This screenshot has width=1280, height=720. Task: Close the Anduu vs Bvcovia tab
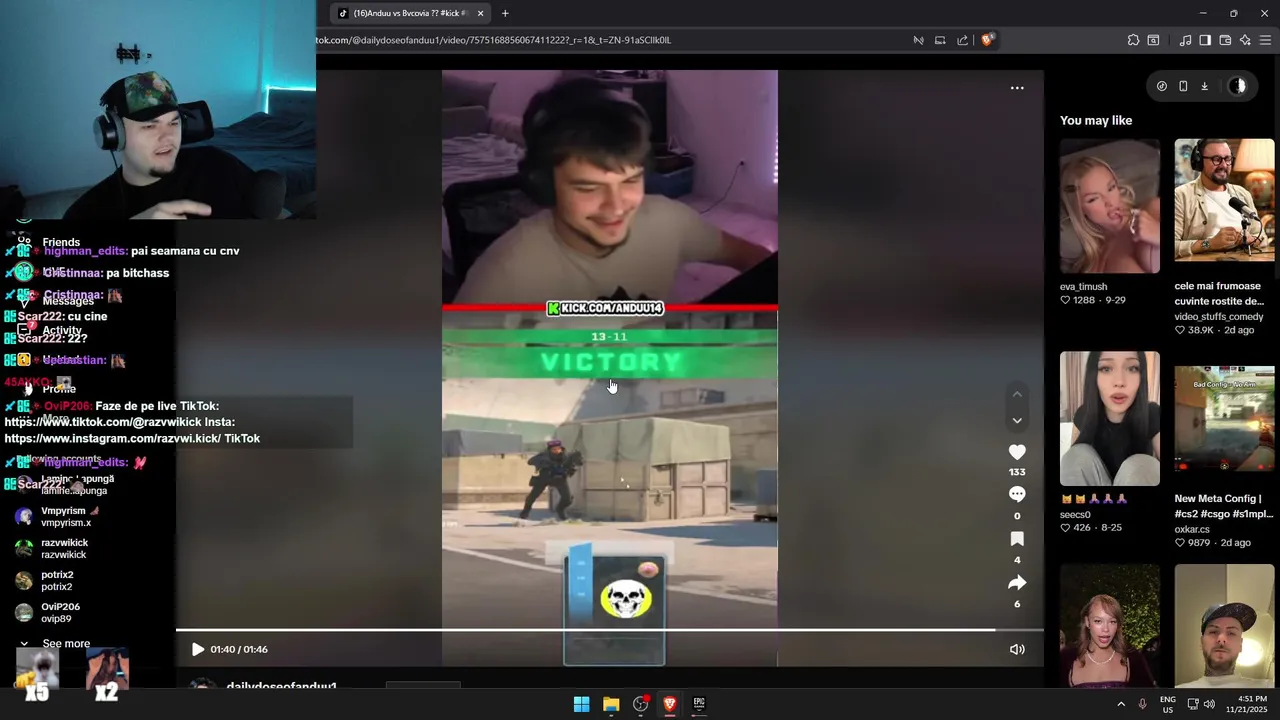point(480,13)
